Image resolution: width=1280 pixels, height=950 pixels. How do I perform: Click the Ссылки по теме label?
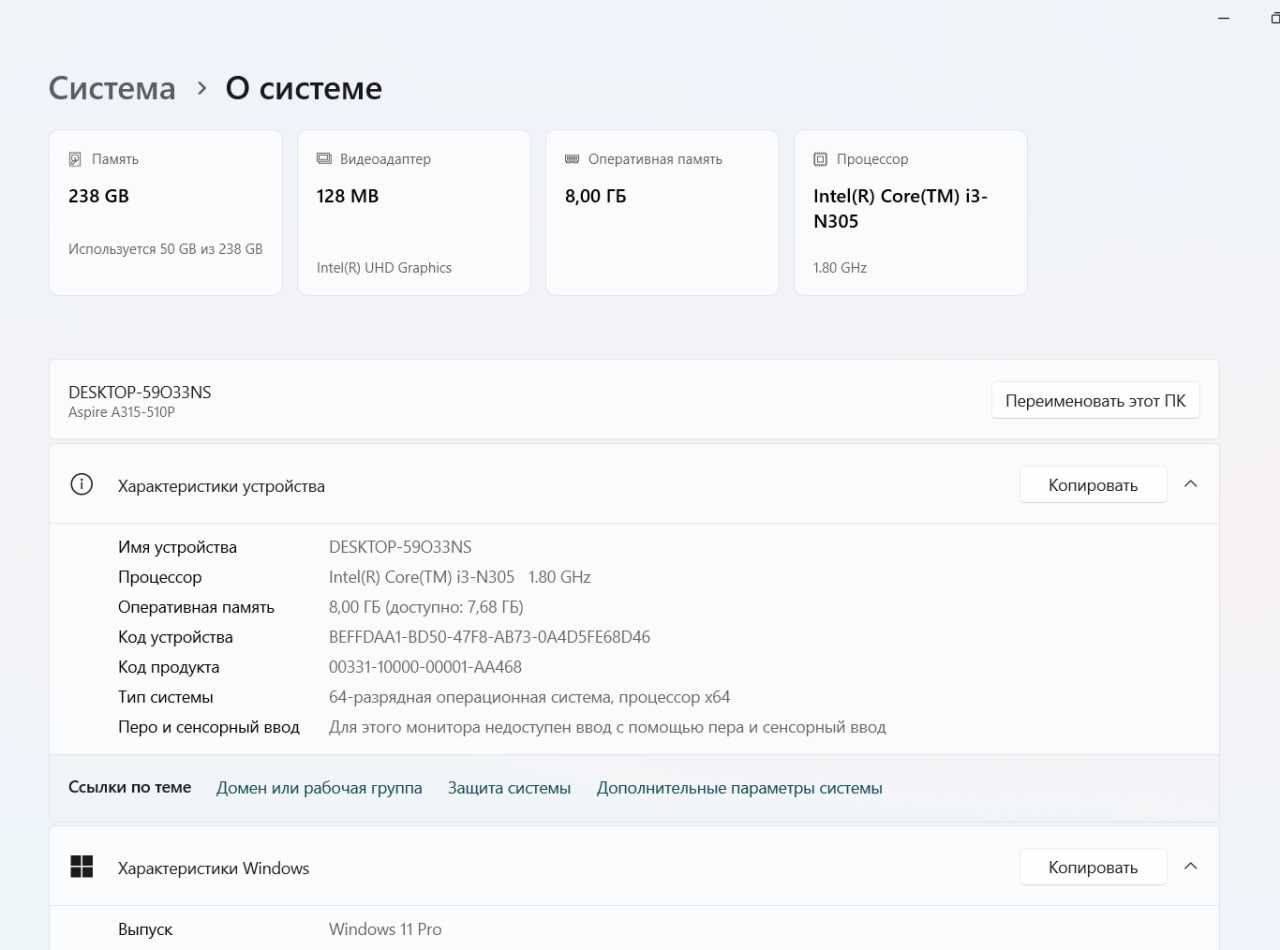(x=129, y=787)
